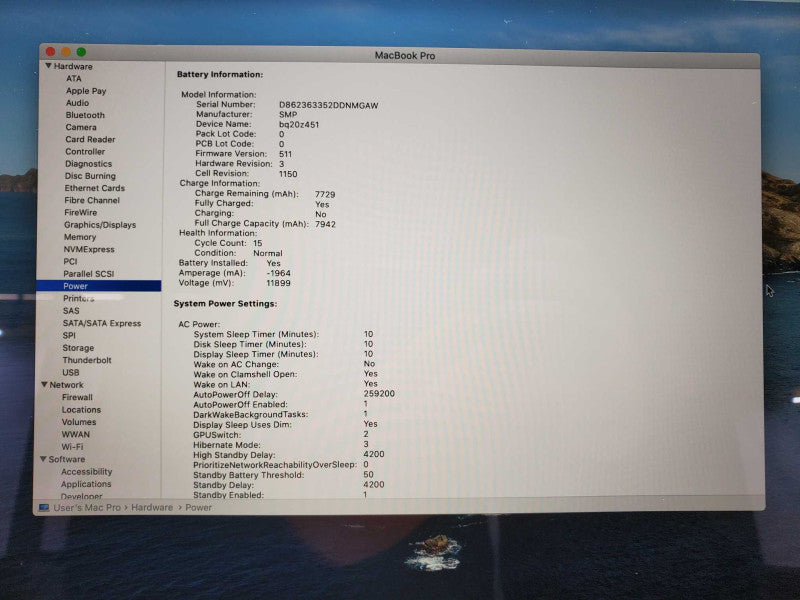The width and height of the screenshot is (800, 600).
Task: Select Bluetooth in the sidebar
Action: point(85,115)
